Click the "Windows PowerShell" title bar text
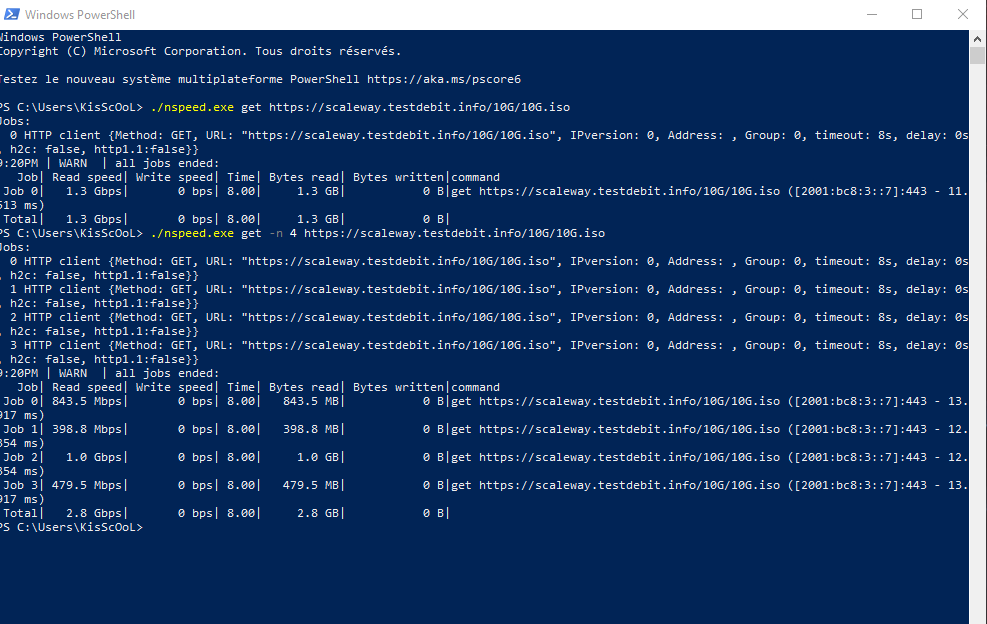Image resolution: width=987 pixels, height=624 pixels. pos(80,15)
